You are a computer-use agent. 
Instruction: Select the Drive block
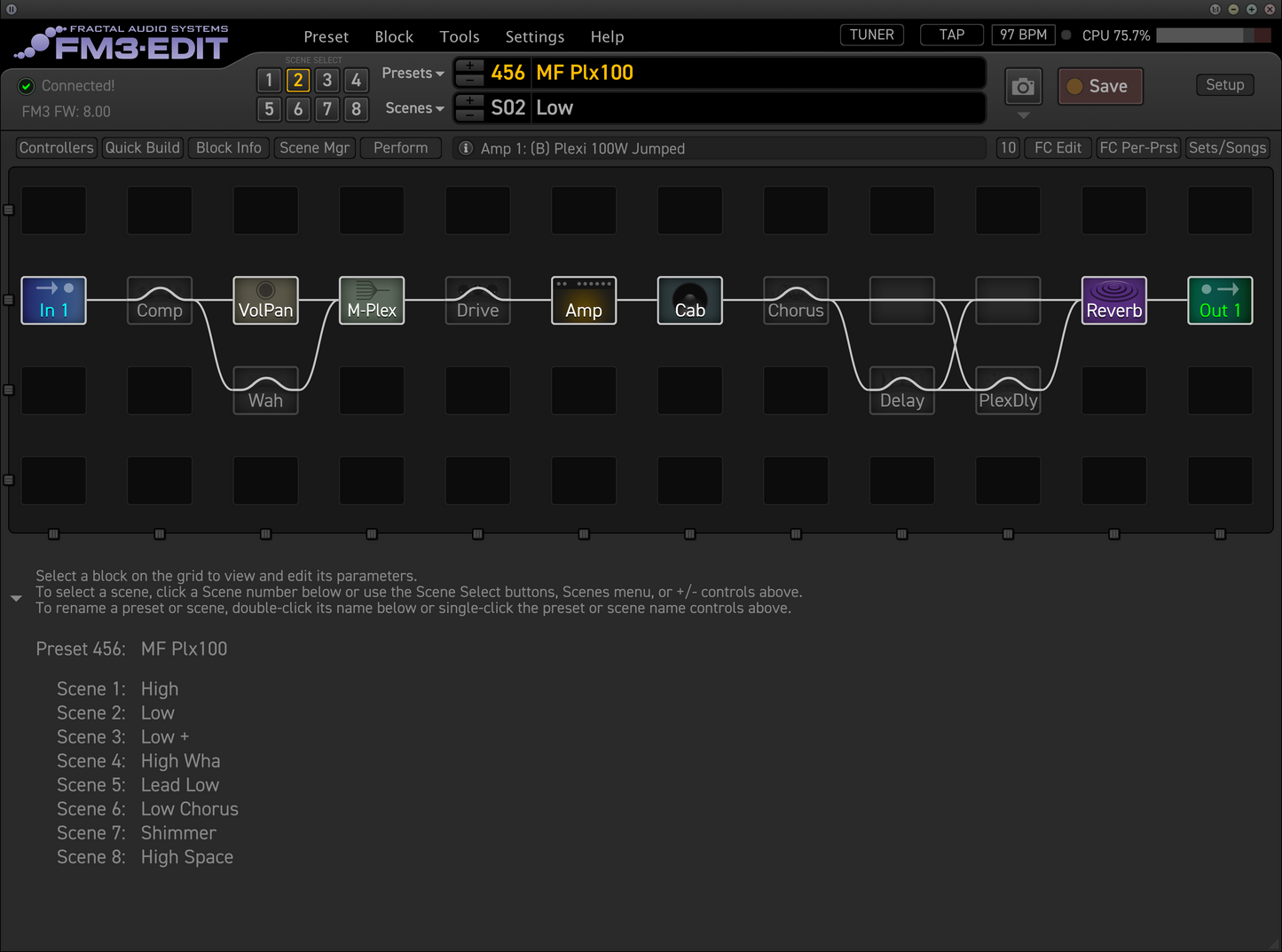point(477,301)
